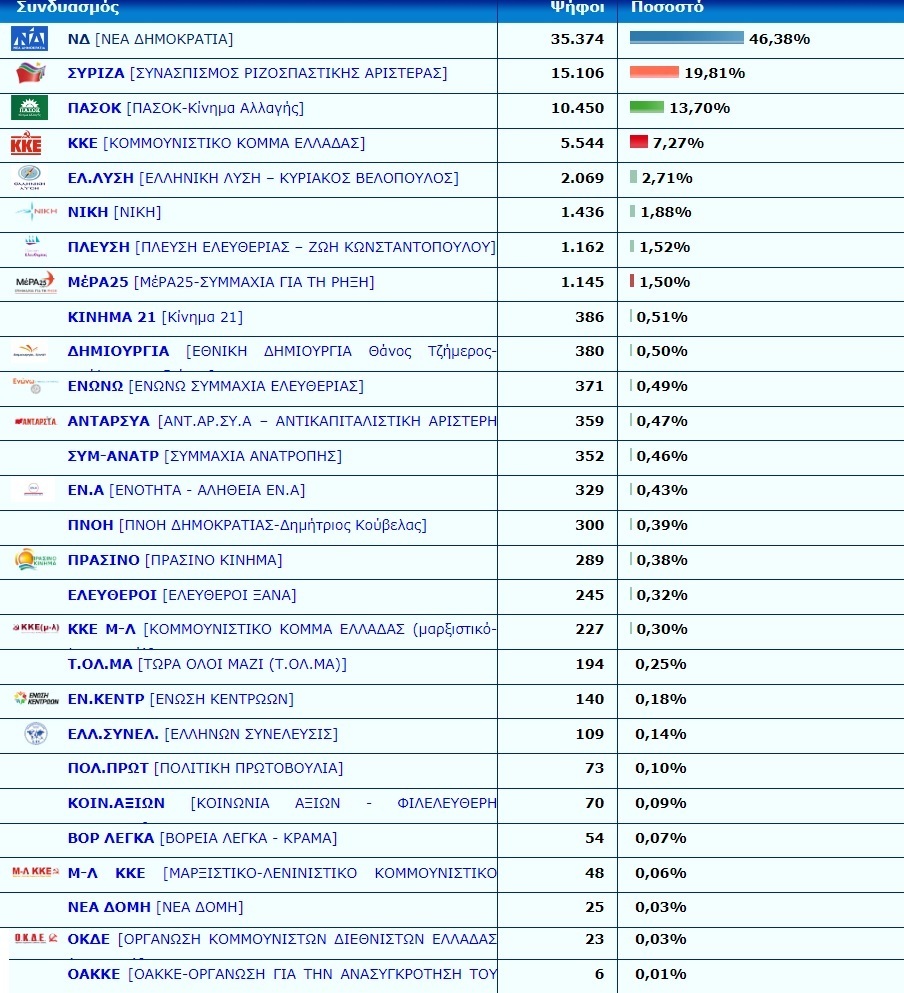Click the blue 46,38% percentage bar

coord(687,38)
